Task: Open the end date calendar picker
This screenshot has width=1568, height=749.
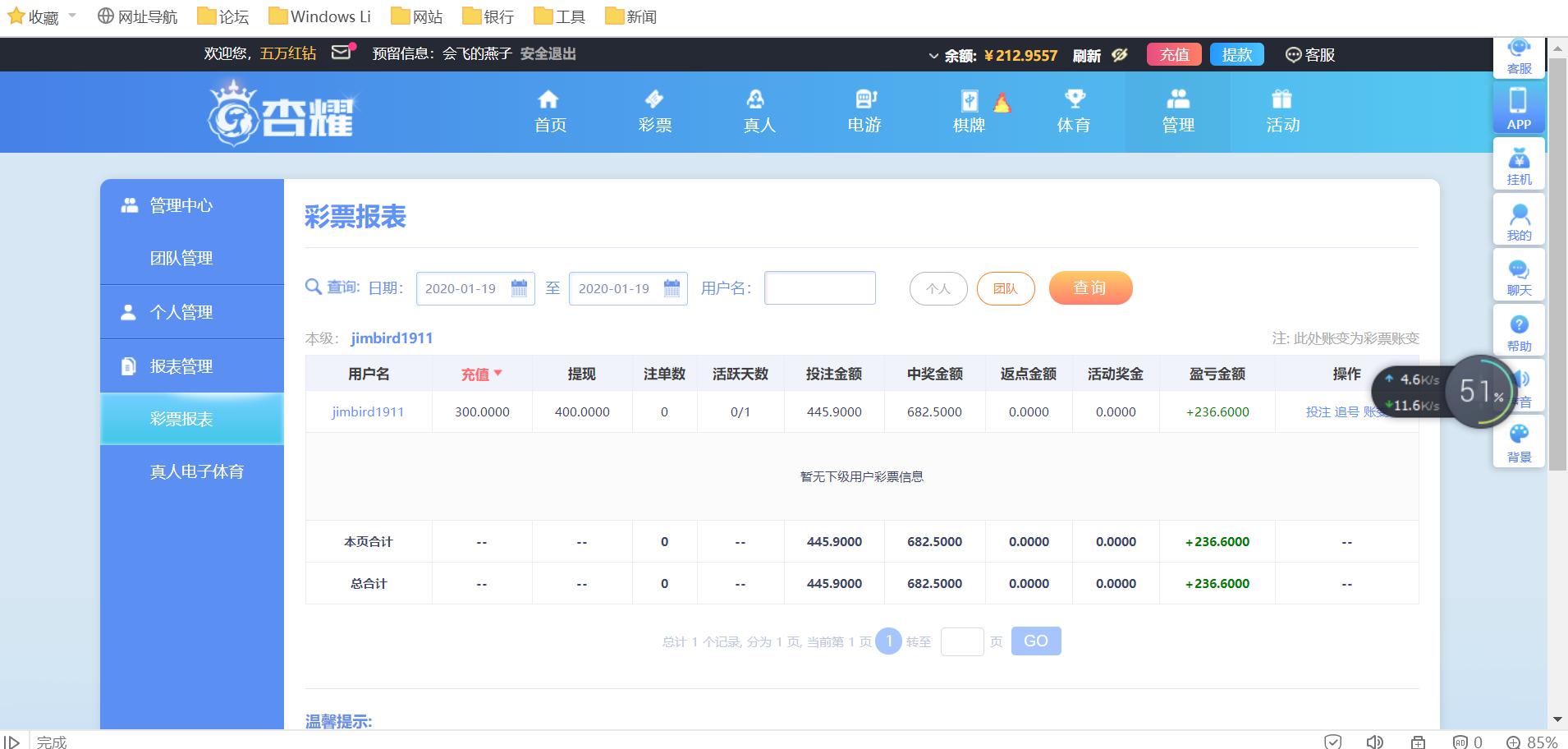Action: pyautogui.click(x=672, y=288)
